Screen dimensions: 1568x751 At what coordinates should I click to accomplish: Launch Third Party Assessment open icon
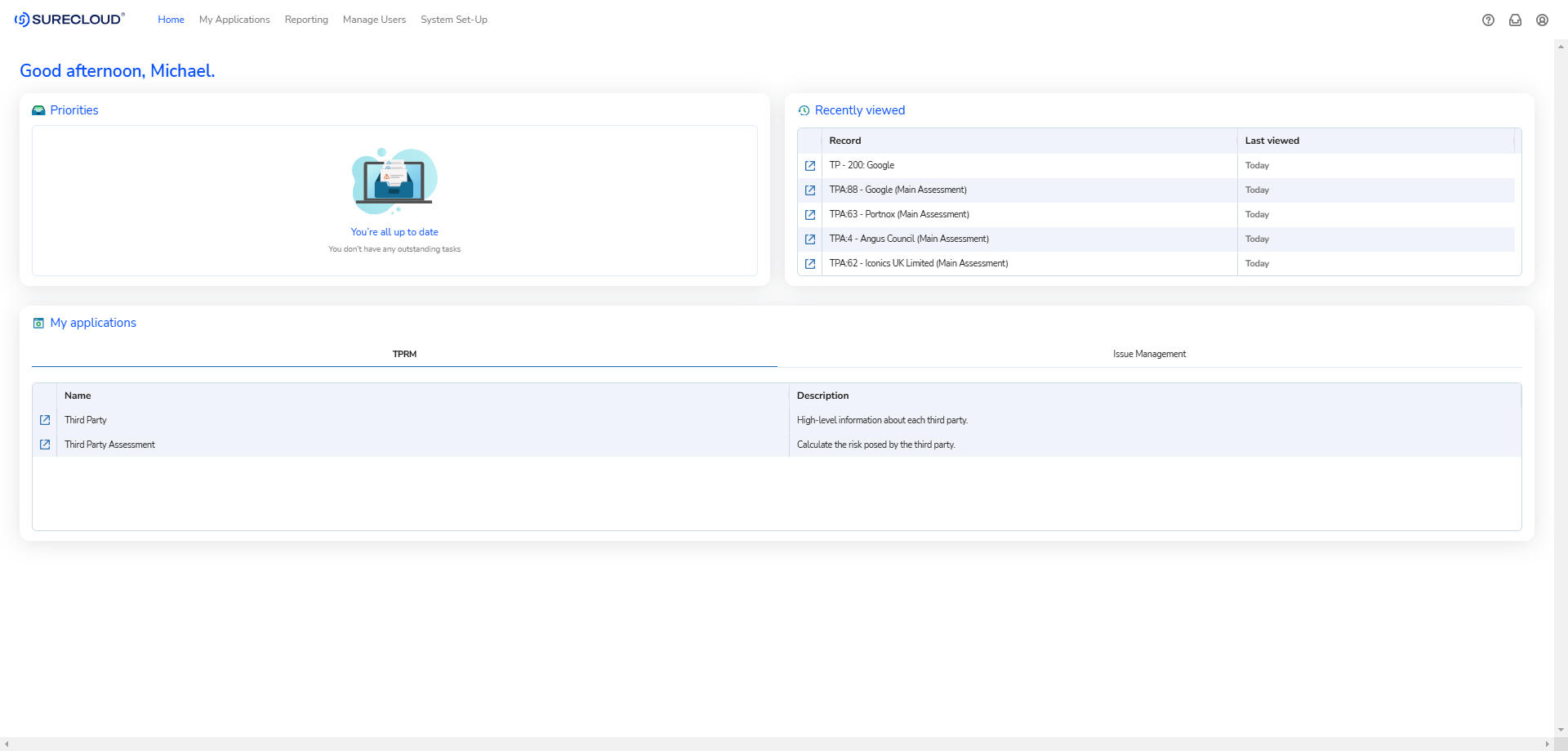coord(45,445)
